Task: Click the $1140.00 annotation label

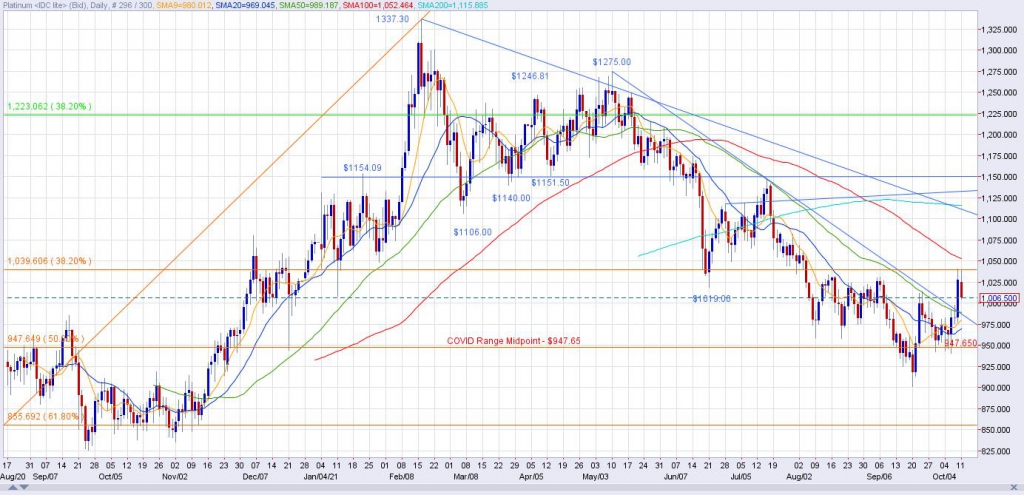Action: point(511,198)
